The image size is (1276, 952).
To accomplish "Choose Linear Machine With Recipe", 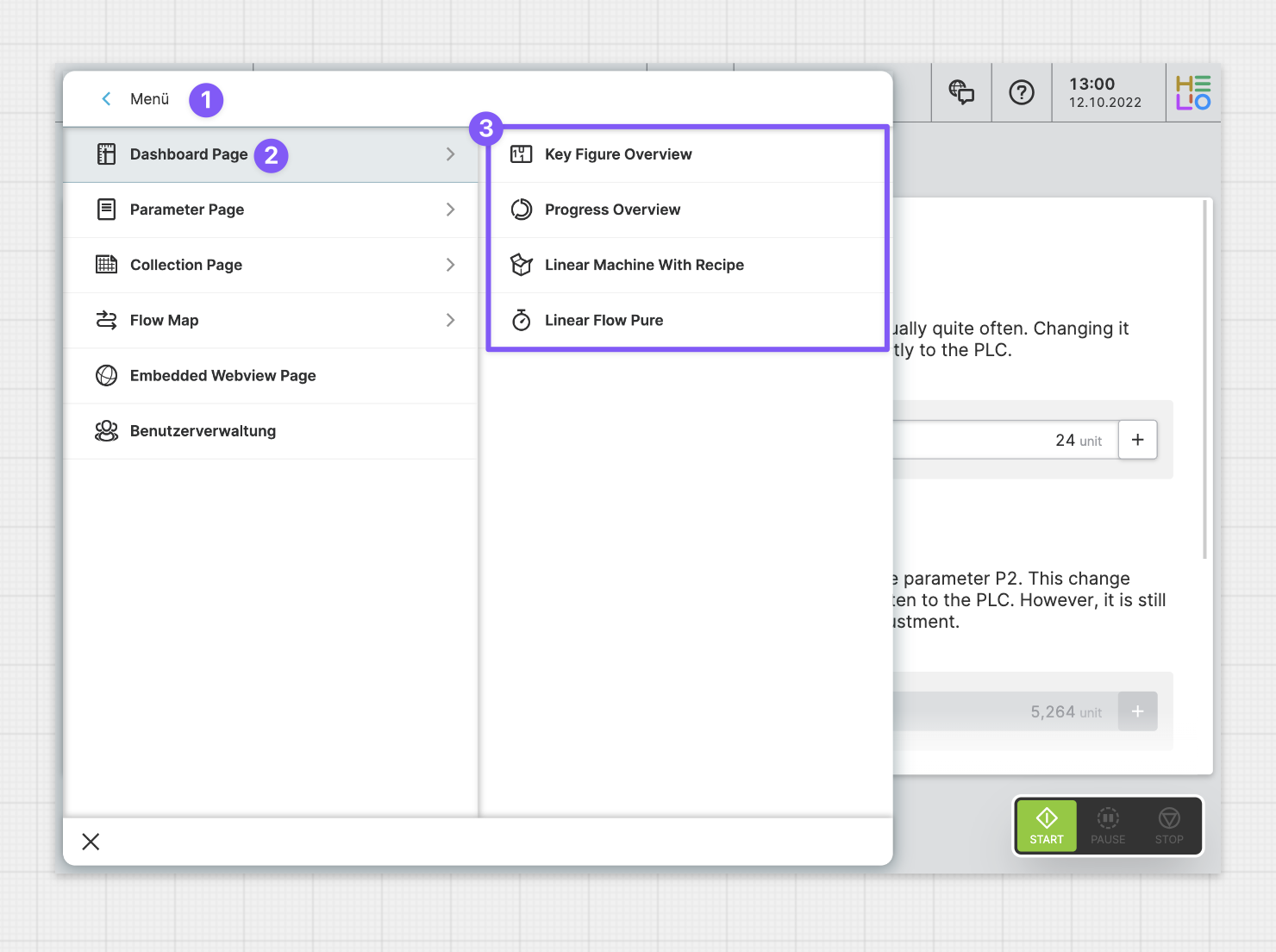I will 644,265.
